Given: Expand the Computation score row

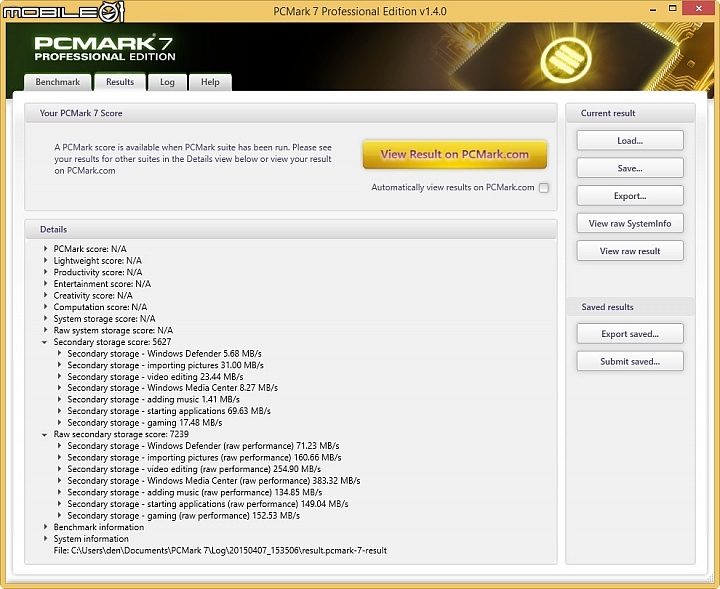Looking at the screenshot, I should click(45, 307).
